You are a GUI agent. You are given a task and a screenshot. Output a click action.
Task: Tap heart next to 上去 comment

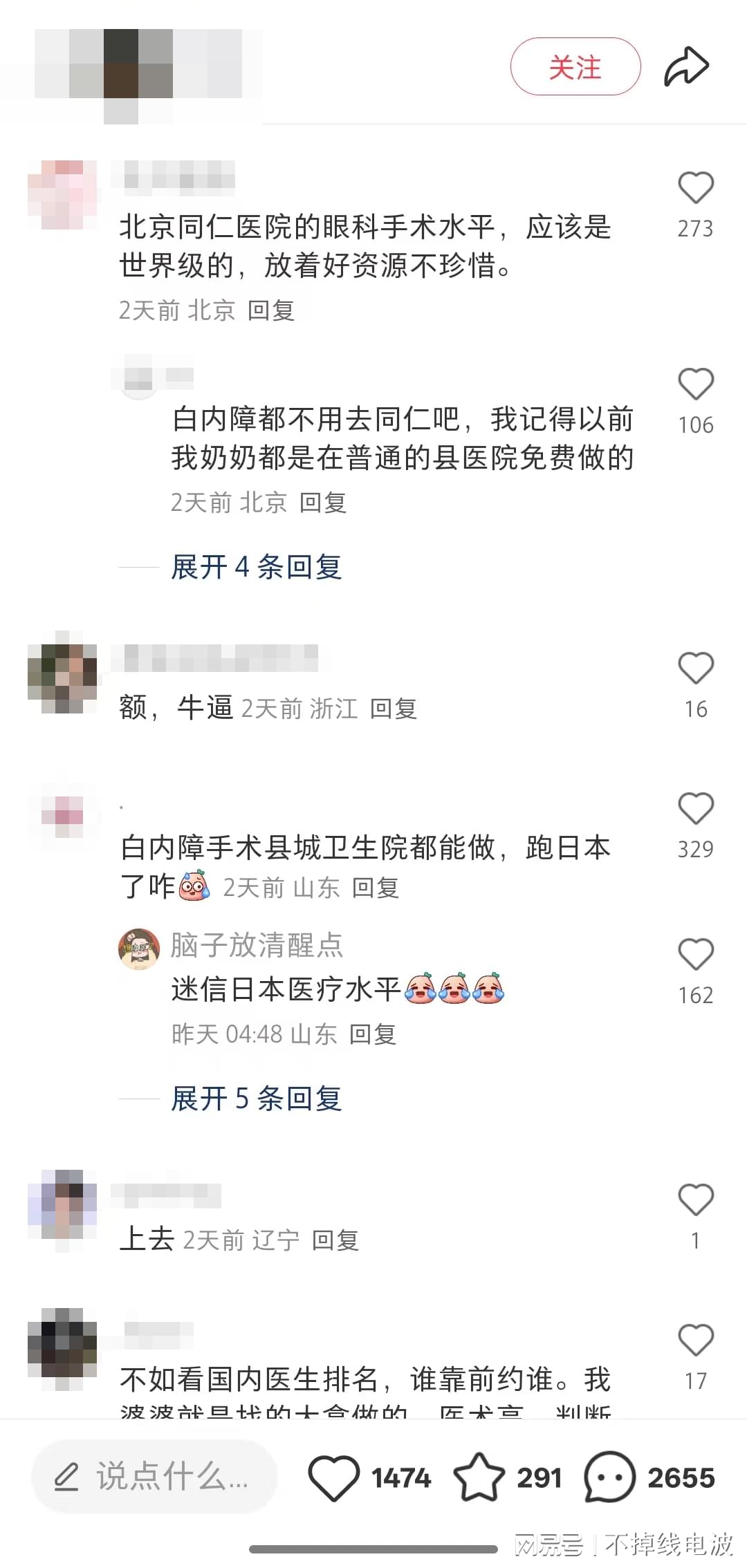tap(695, 1200)
